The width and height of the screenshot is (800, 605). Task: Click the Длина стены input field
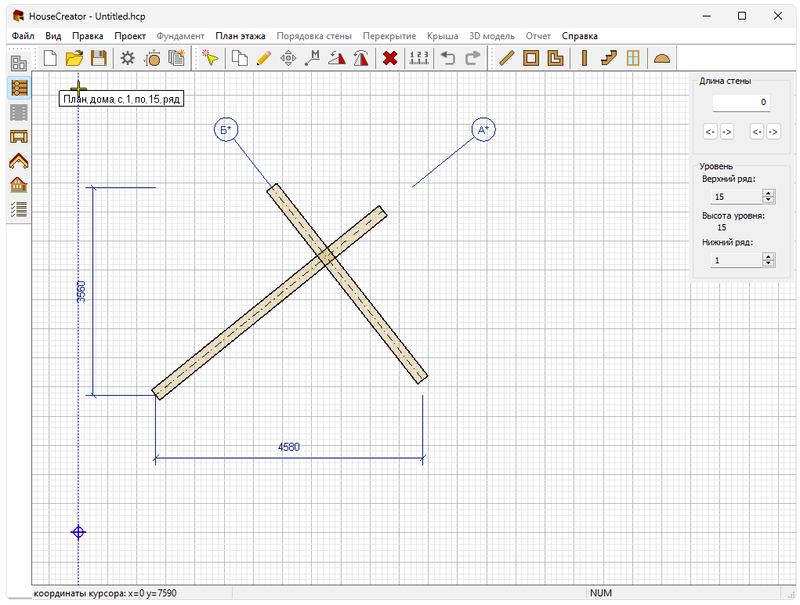pyautogui.click(x=741, y=102)
